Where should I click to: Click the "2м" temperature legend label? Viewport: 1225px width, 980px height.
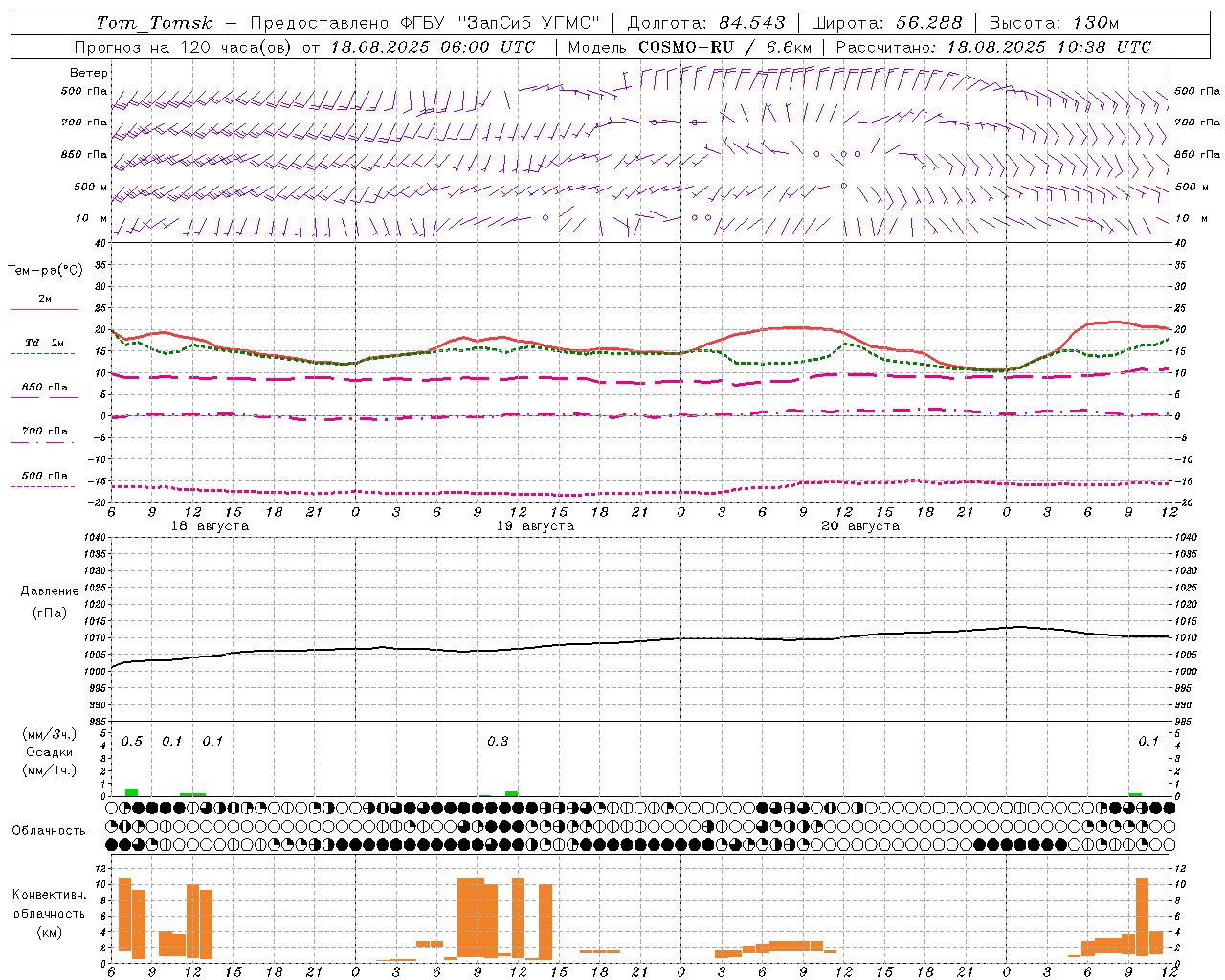point(45,299)
